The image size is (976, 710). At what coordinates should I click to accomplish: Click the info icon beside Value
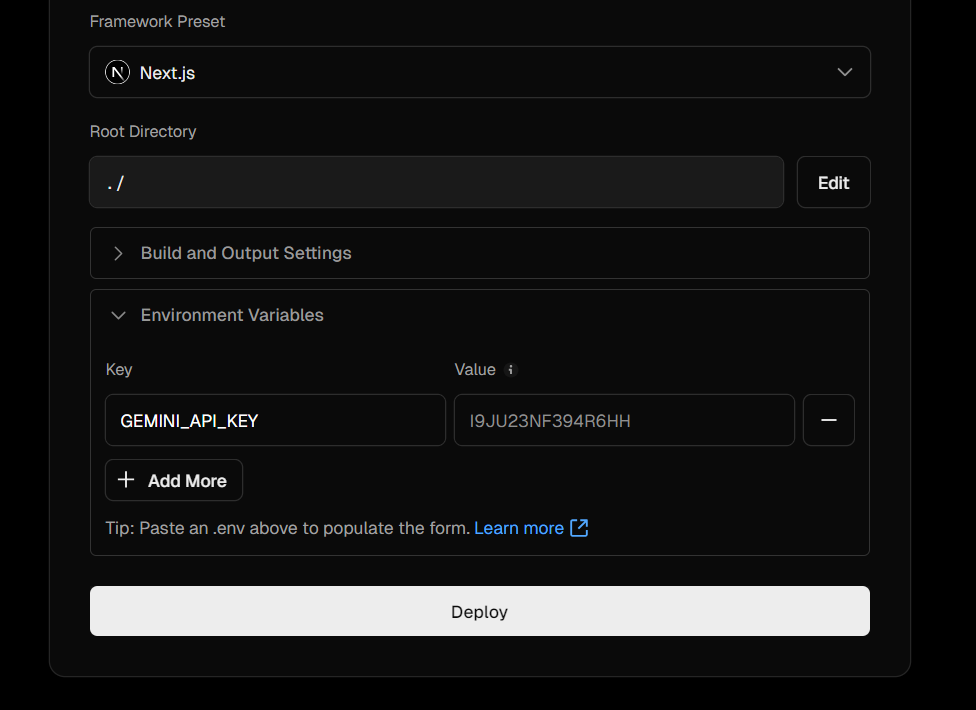coord(510,370)
